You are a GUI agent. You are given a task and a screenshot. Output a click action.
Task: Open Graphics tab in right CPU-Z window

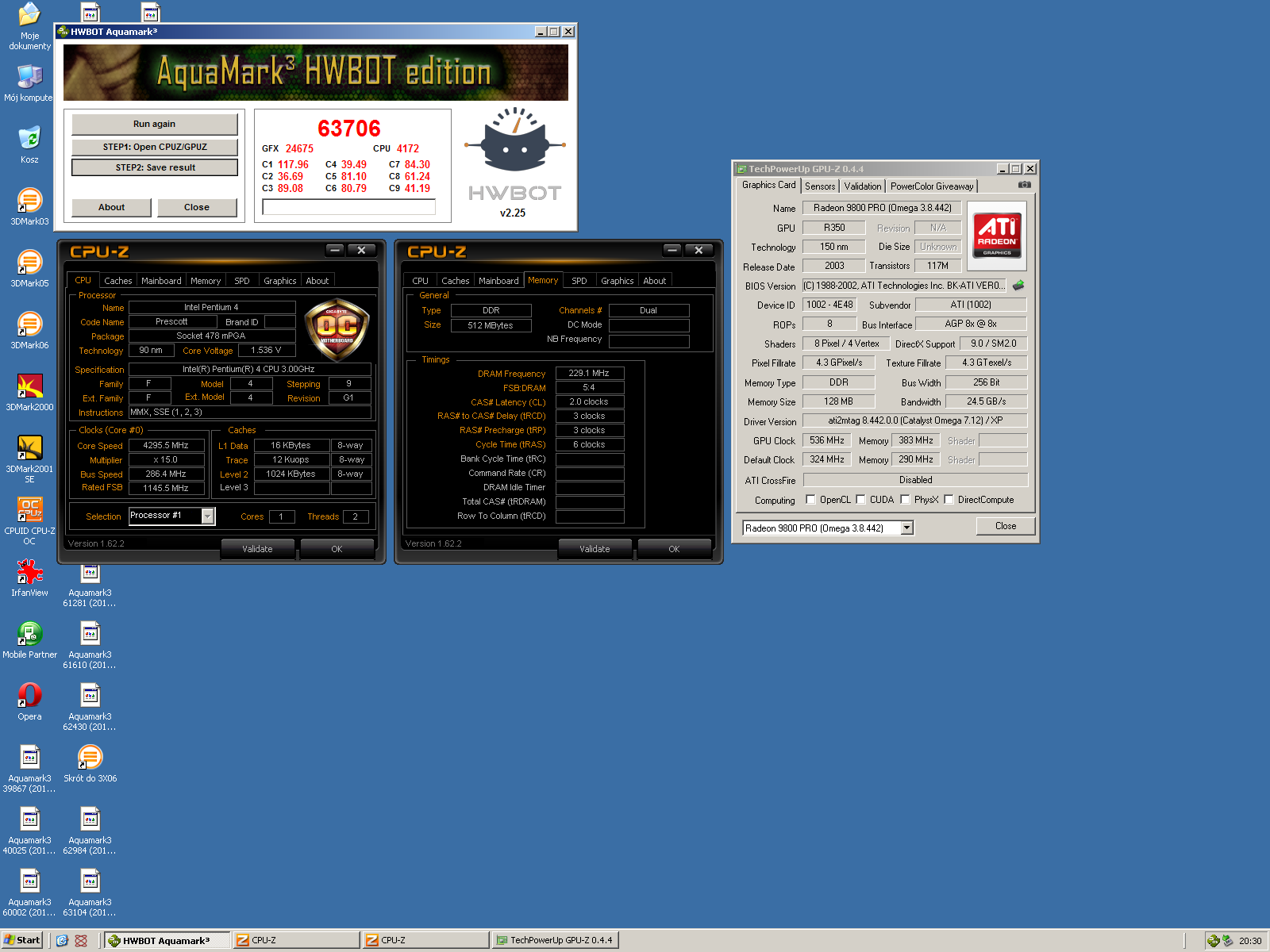pyautogui.click(x=617, y=281)
